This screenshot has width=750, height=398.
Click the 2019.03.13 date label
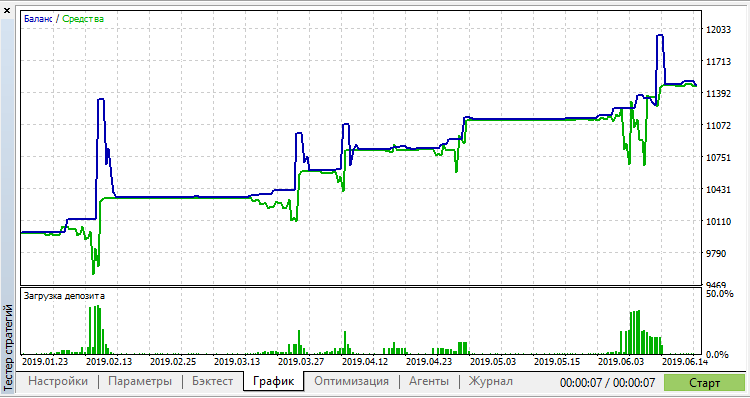pos(237,361)
